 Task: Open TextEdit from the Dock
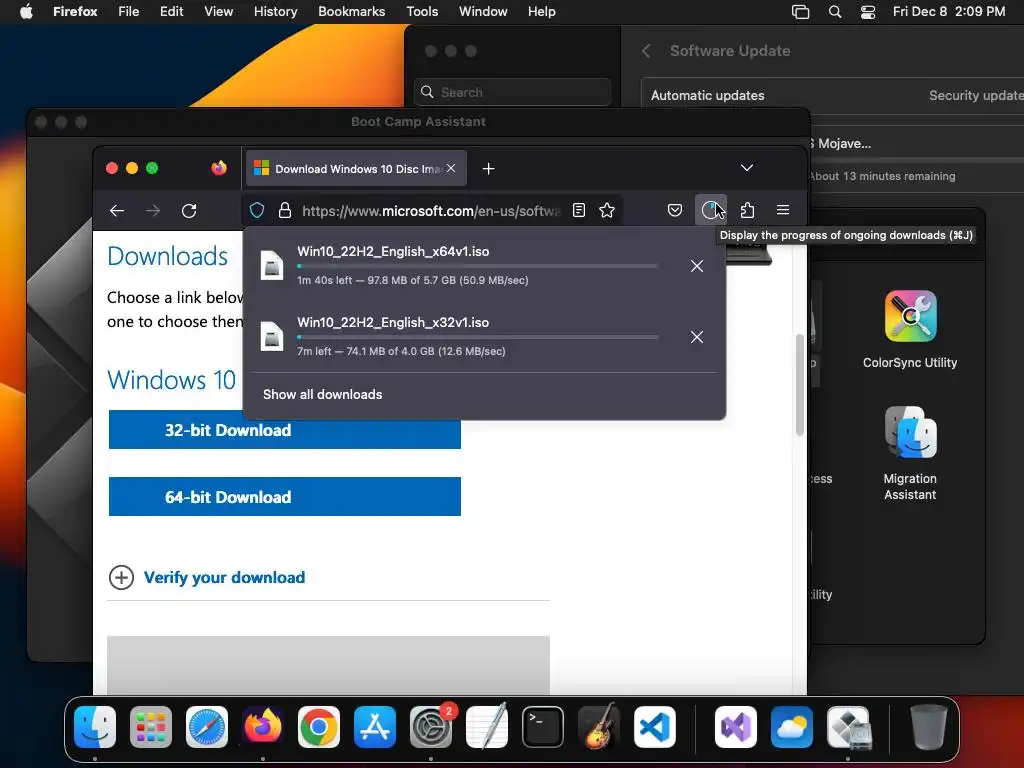point(487,726)
